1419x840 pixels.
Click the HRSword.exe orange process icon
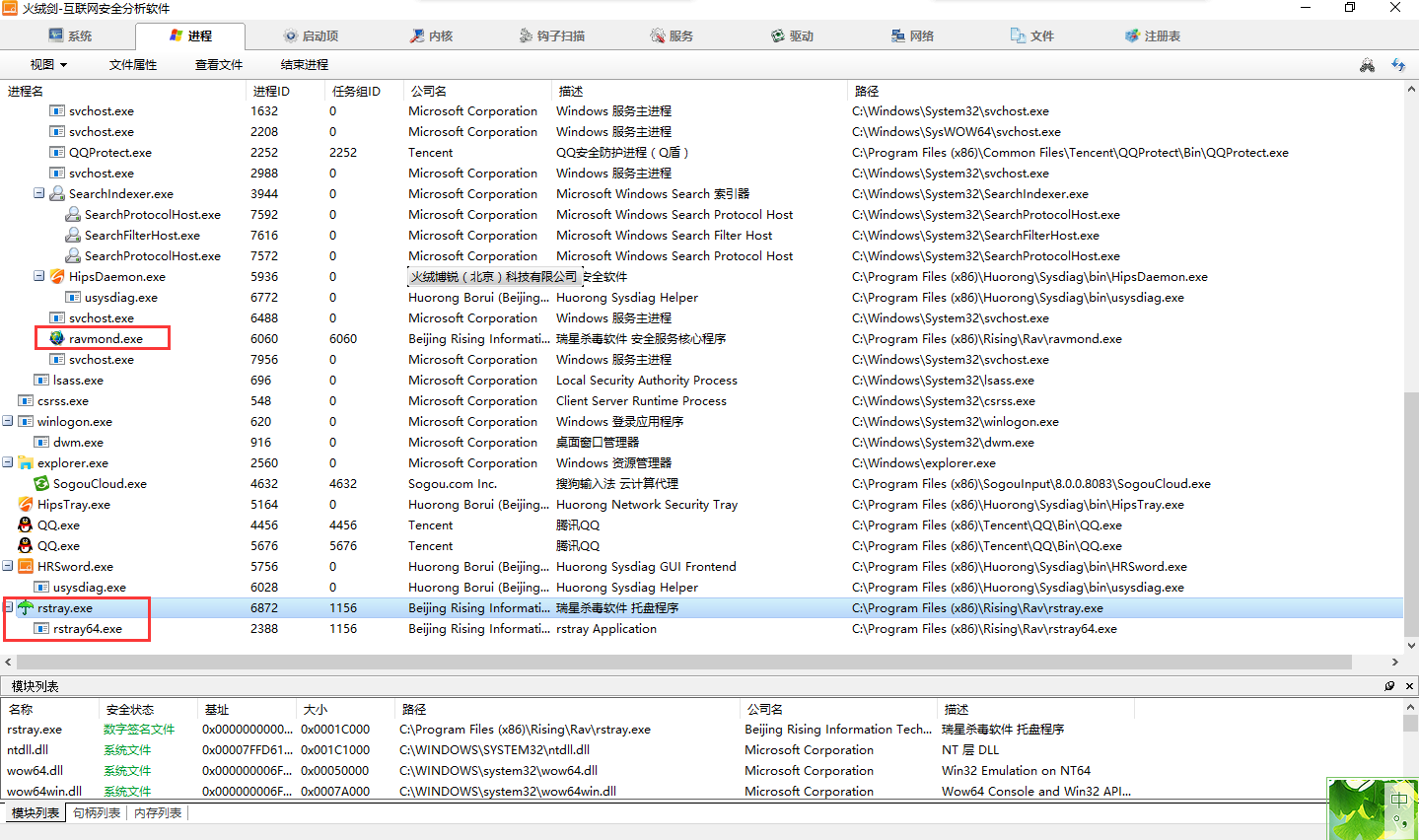tap(26, 567)
